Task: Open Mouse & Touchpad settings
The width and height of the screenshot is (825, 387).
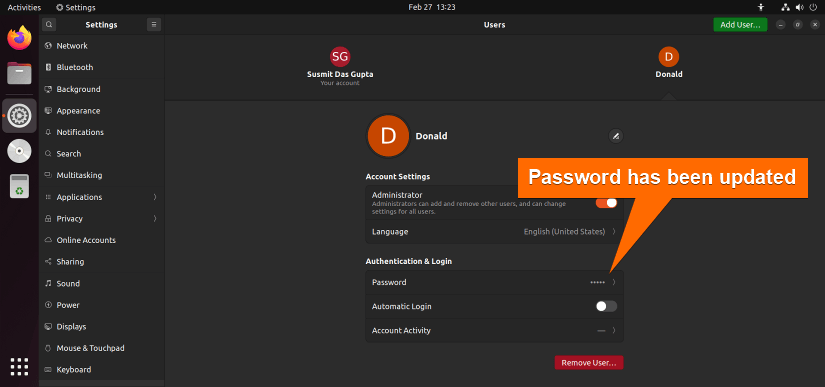Action: pyautogui.click(x=102, y=348)
